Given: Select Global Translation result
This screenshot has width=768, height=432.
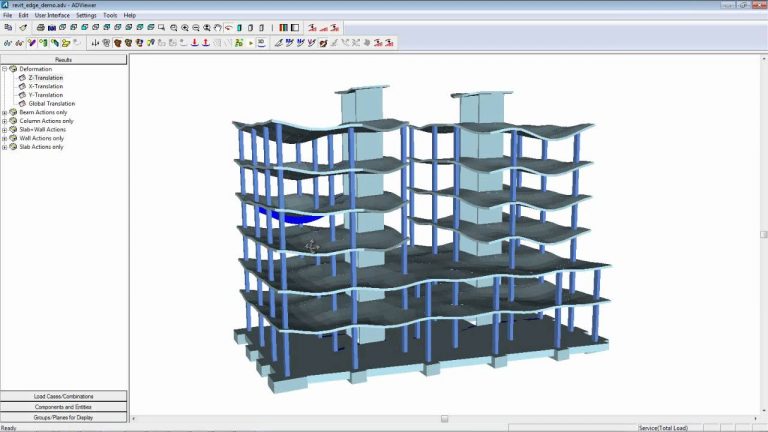Looking at the screenshot, I should 51,104.
